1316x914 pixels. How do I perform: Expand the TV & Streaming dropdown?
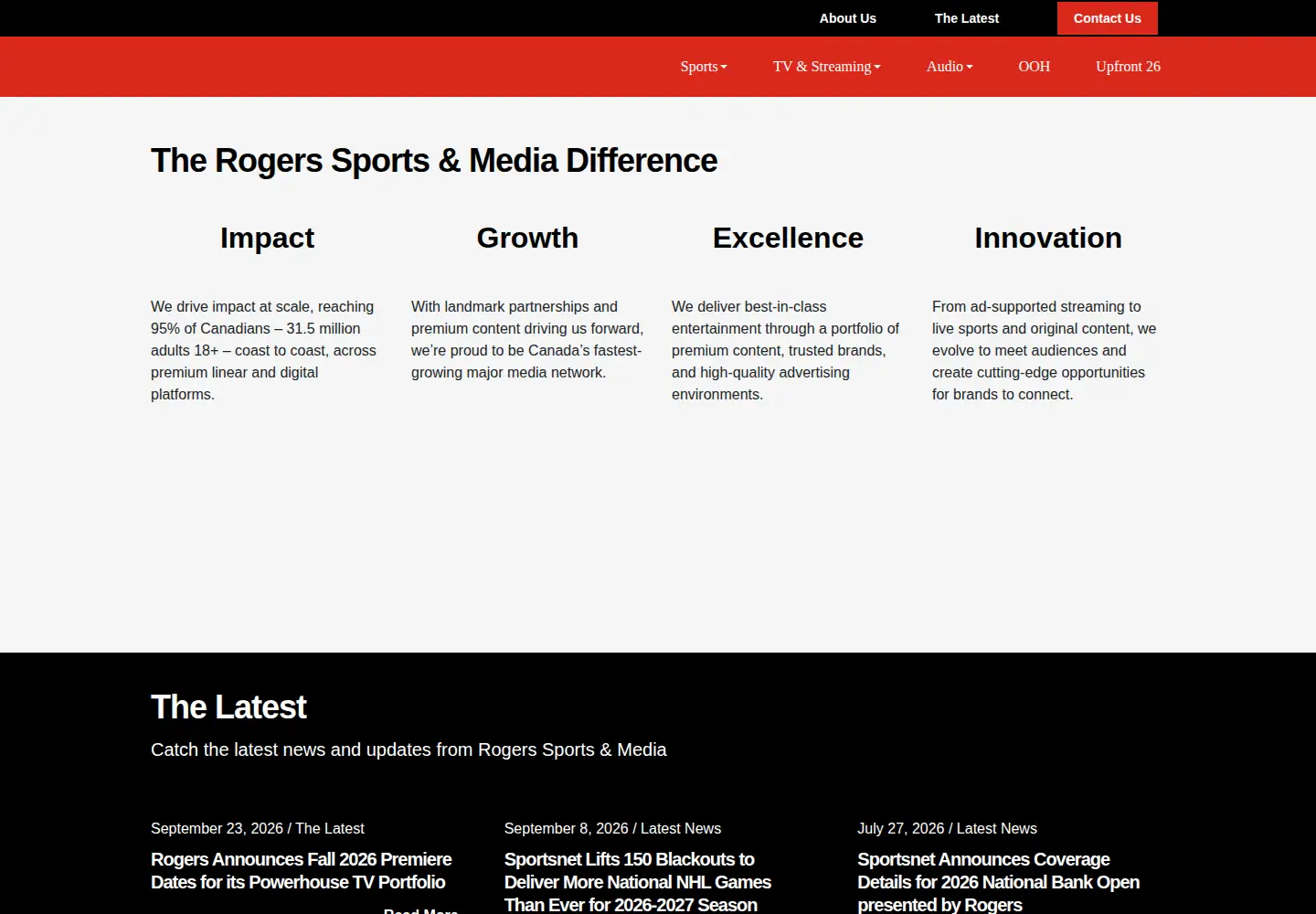click(x=826, y=67)
